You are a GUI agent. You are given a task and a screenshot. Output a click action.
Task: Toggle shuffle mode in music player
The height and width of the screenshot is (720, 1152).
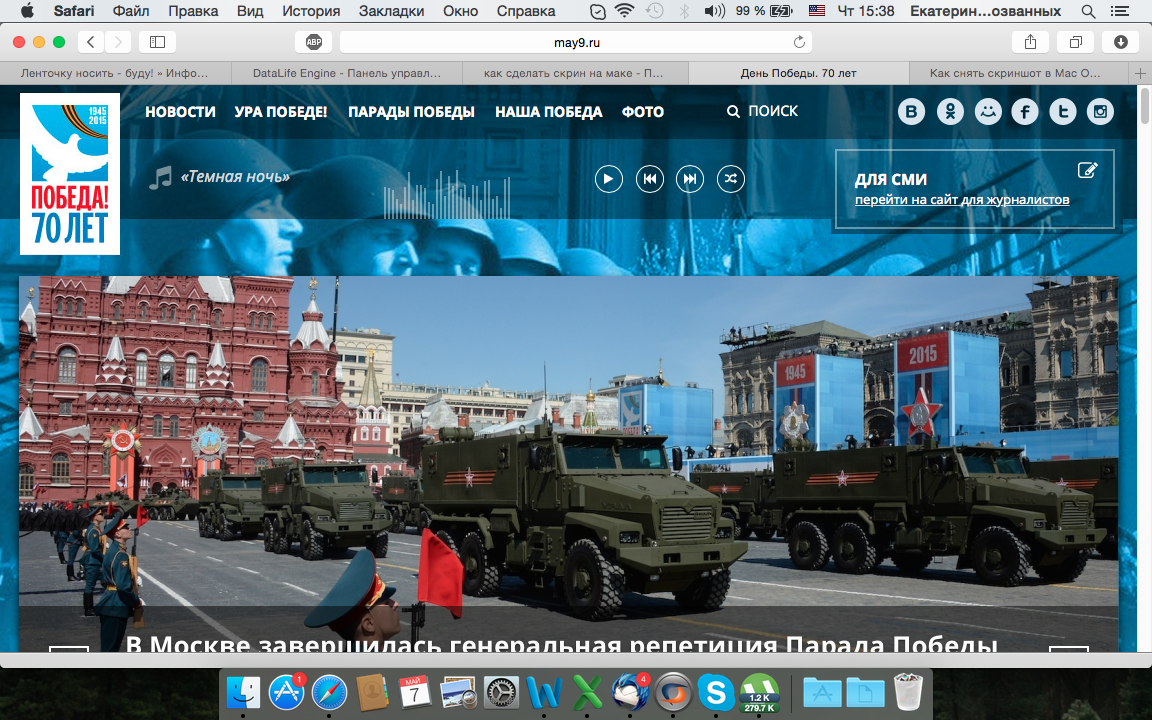(x=730, y=179)
